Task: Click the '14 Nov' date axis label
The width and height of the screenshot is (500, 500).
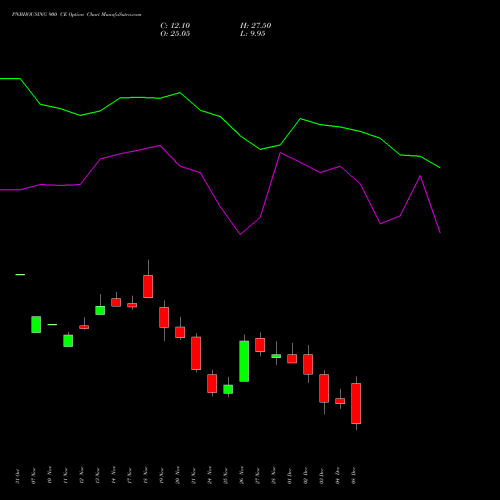Action: click(x=114, y=476)
